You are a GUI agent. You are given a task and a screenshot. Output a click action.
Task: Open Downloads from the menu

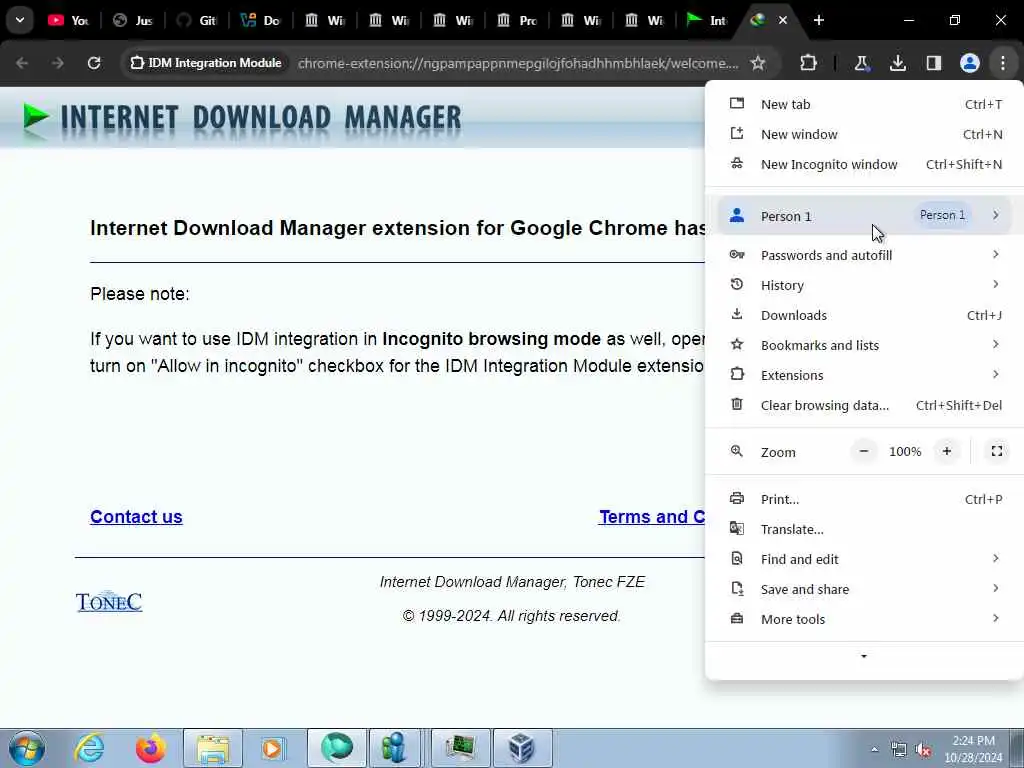point(865,315)
